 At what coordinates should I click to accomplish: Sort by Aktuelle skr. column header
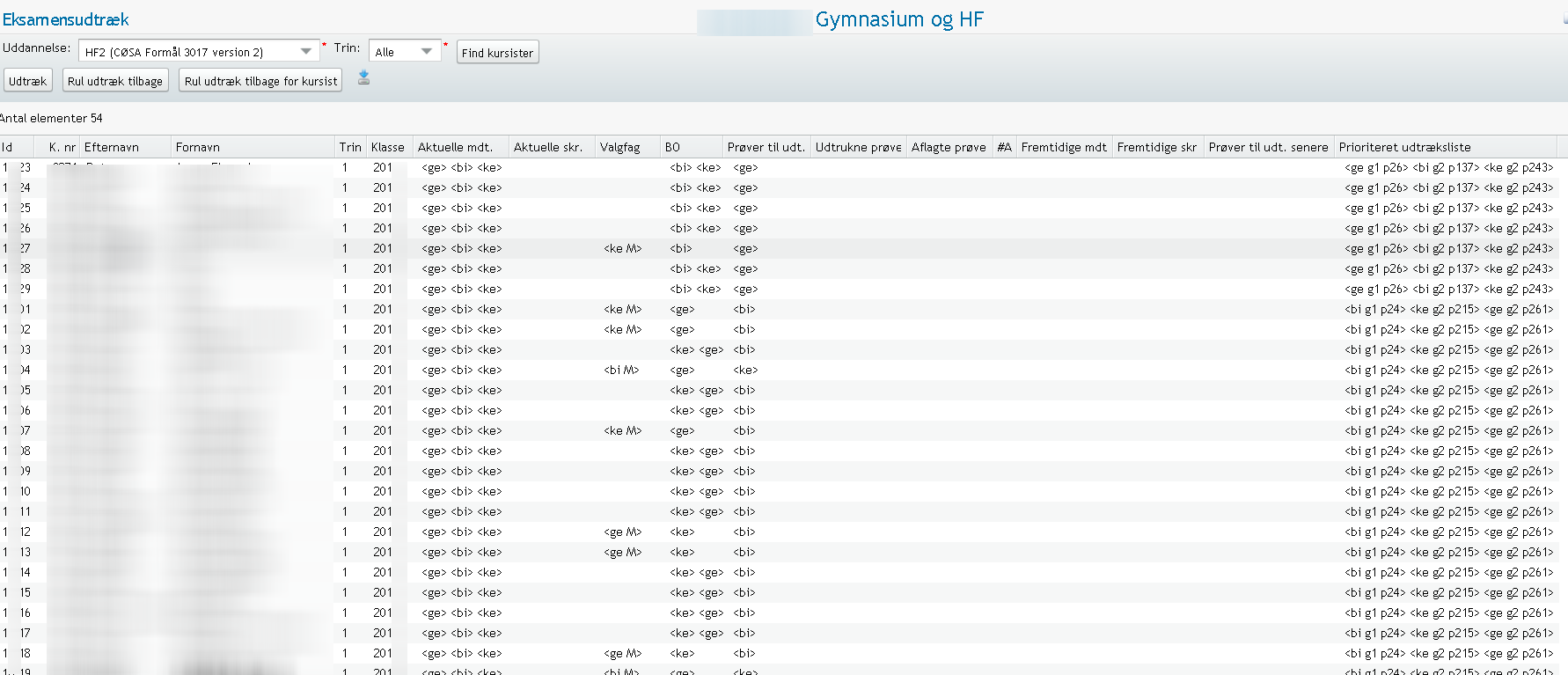click(553, 147)
